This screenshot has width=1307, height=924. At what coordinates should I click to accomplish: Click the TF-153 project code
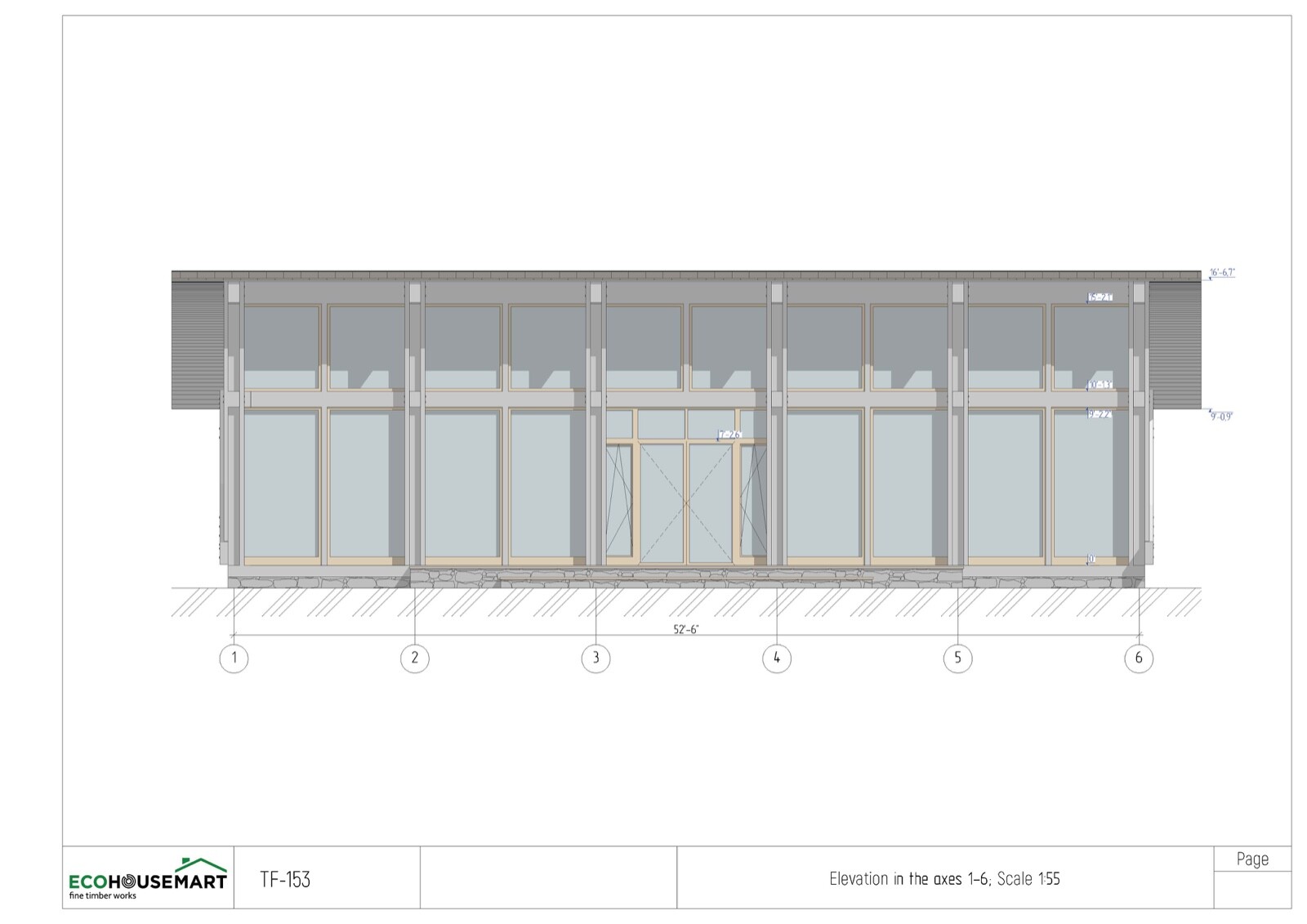285,879
